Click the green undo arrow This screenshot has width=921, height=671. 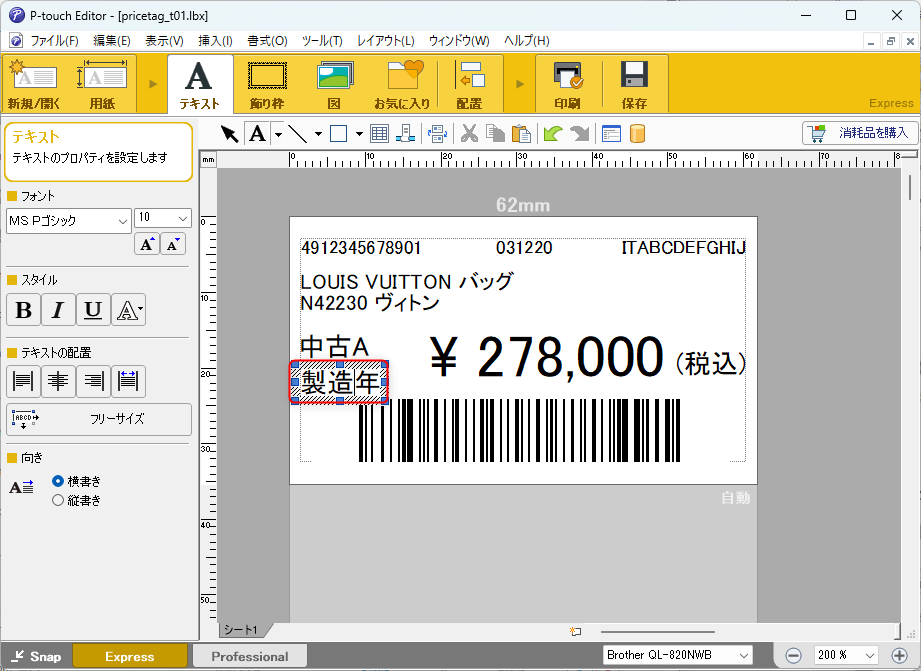click(x=552, y=134)
